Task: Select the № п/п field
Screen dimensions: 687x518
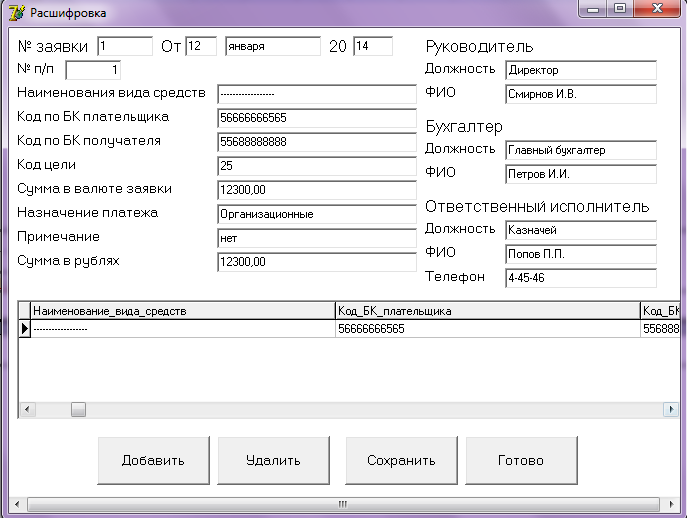Action: tap(93, 70)
